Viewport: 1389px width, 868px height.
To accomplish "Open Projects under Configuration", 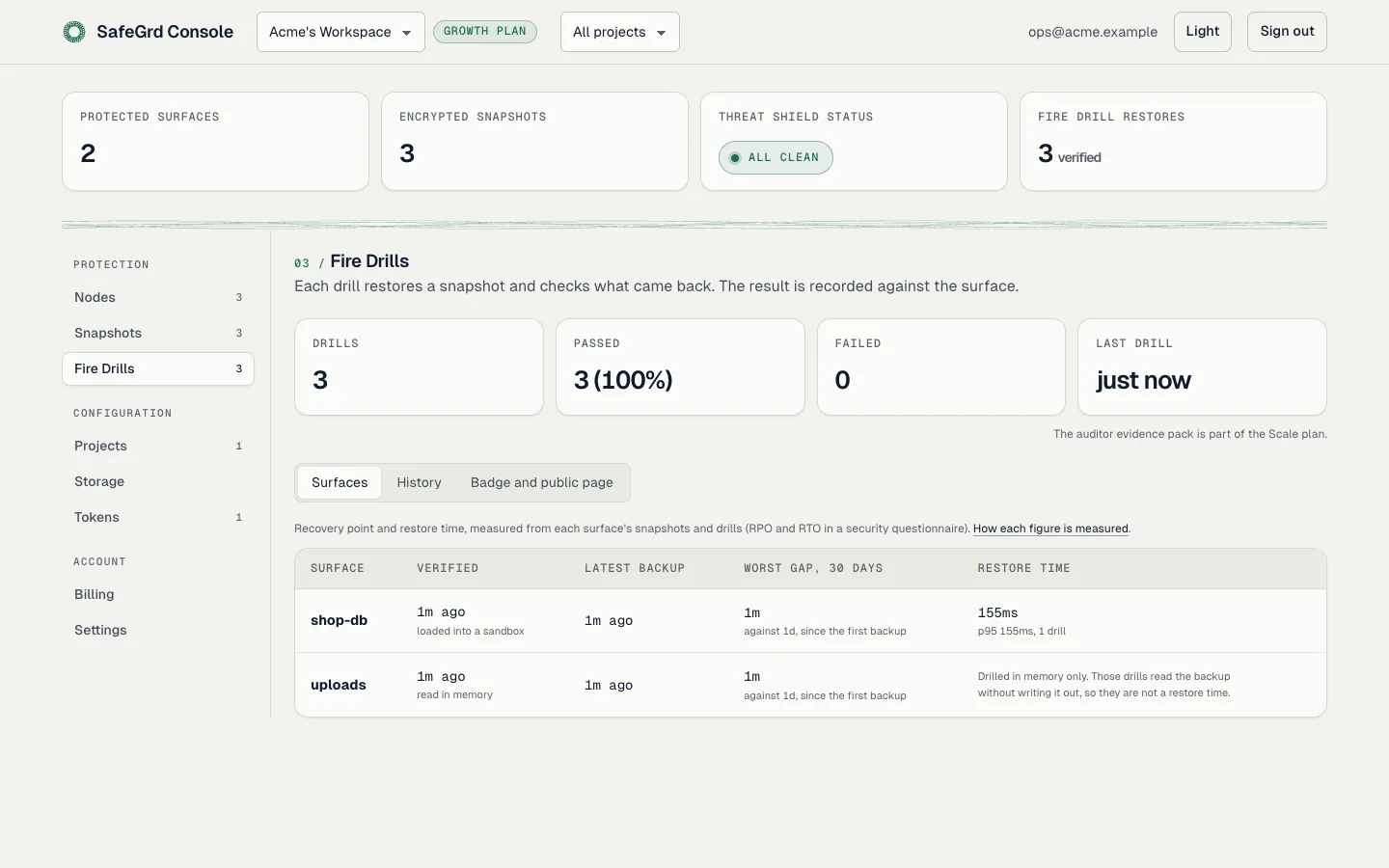I will click(158, 446).
